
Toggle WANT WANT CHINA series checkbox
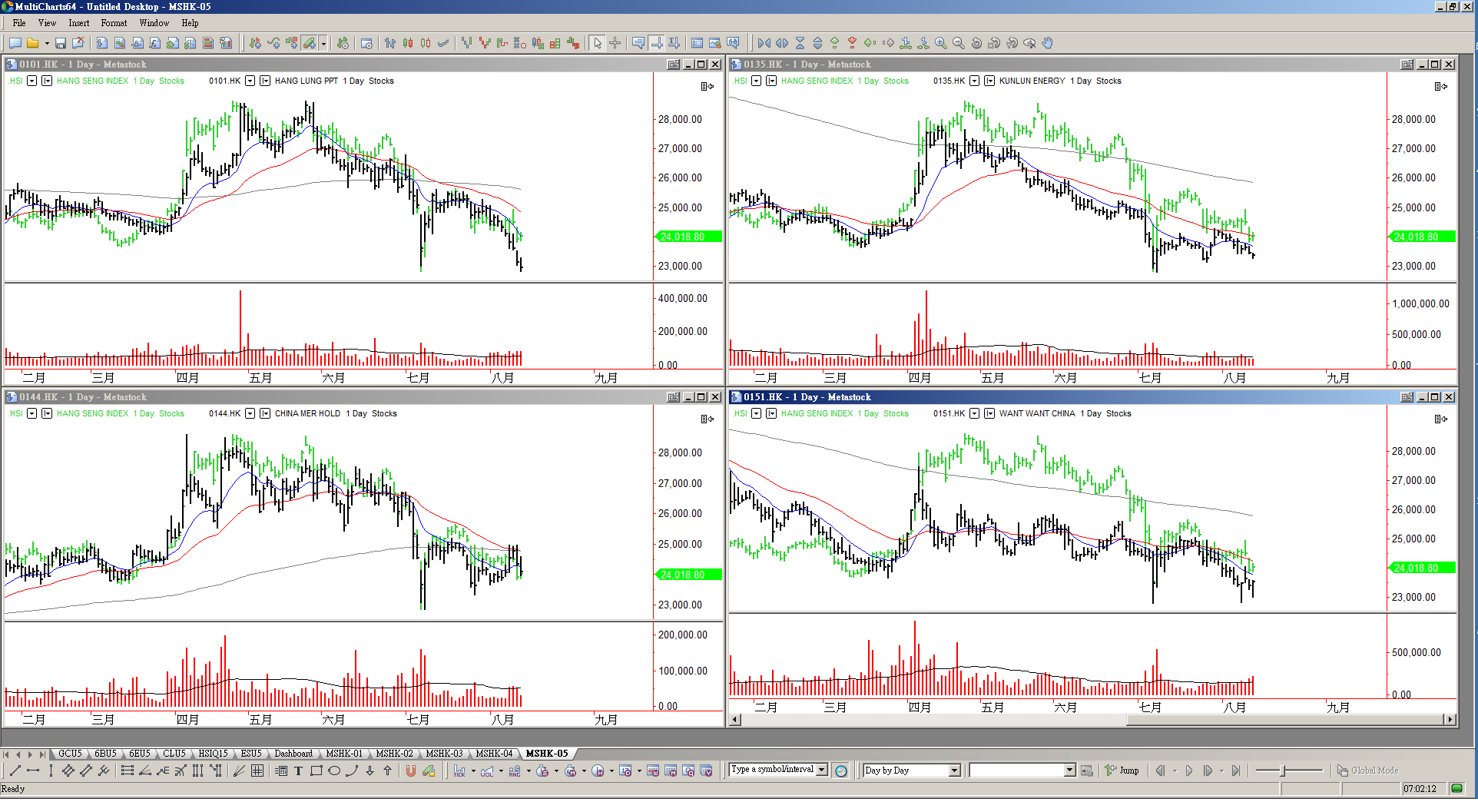[989, 413]
